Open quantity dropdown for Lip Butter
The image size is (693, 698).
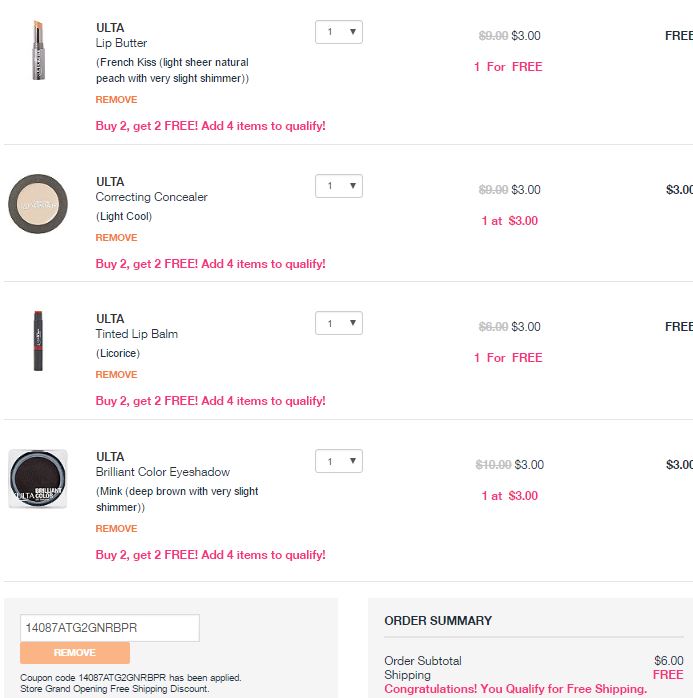[x=339, y=32]
